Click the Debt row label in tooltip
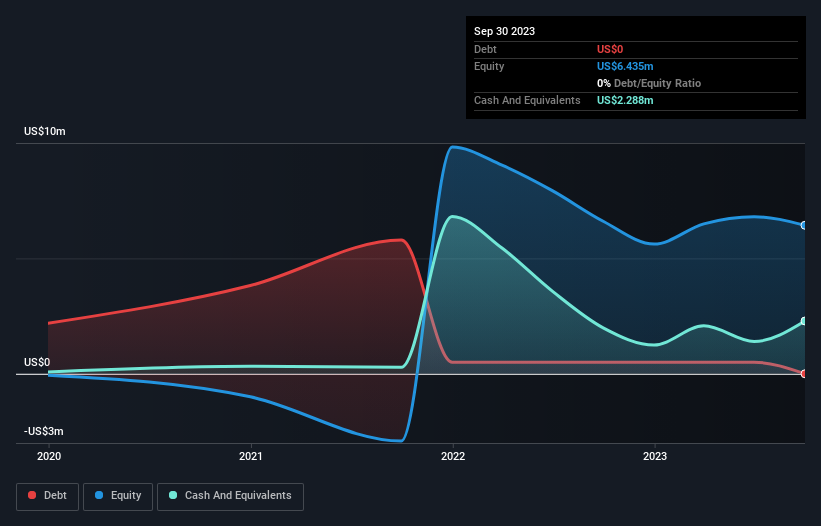Screen dimensions: 821x526 tap(485, 49)
